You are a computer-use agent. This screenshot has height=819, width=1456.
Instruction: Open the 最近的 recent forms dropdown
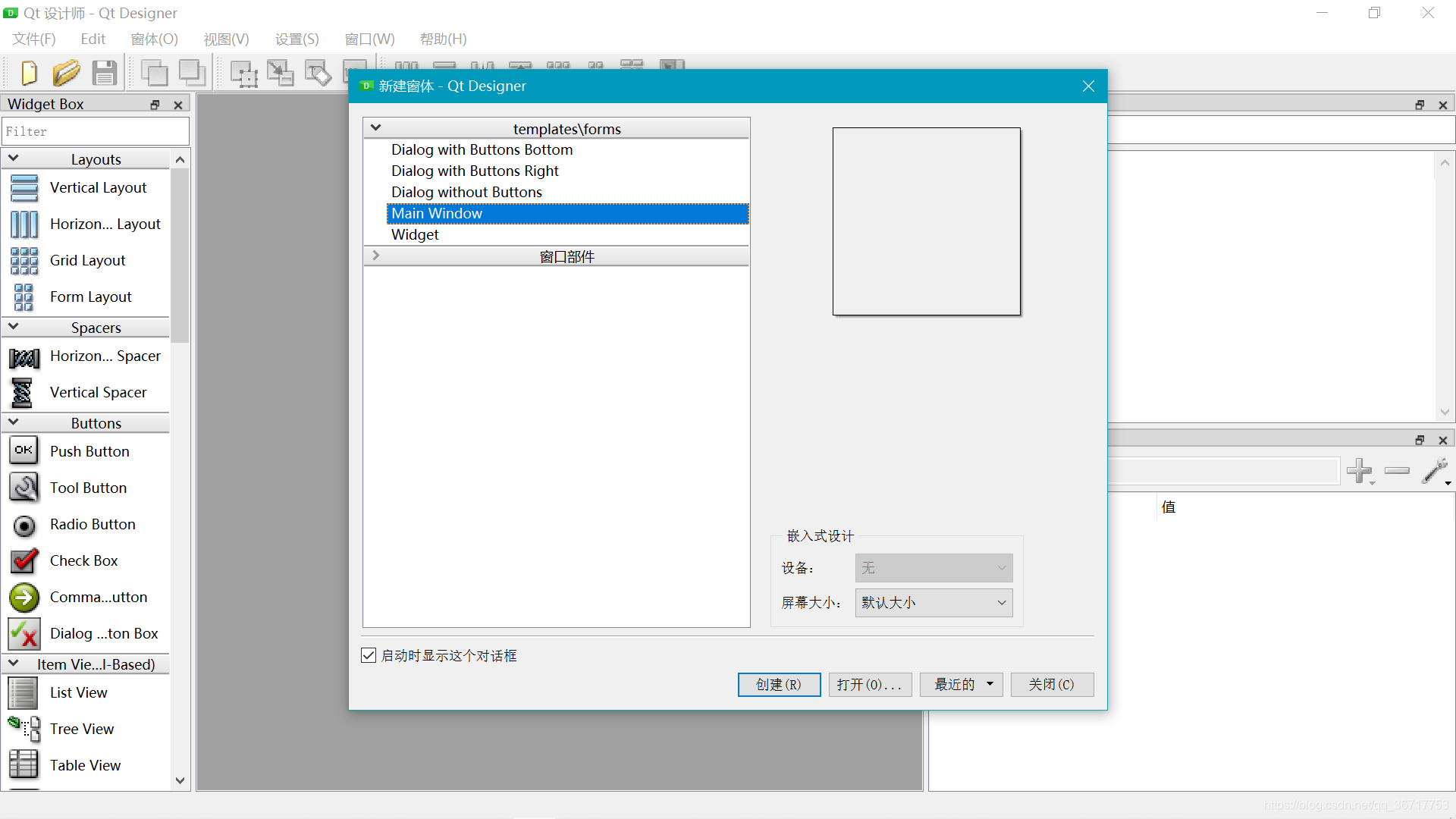(961, 685)
